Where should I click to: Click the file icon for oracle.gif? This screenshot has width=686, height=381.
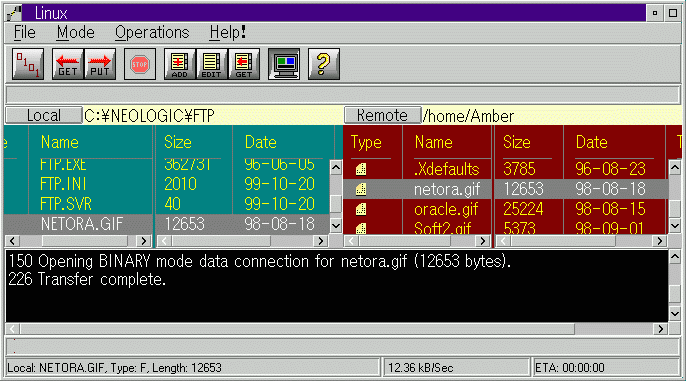pos(361,209)
